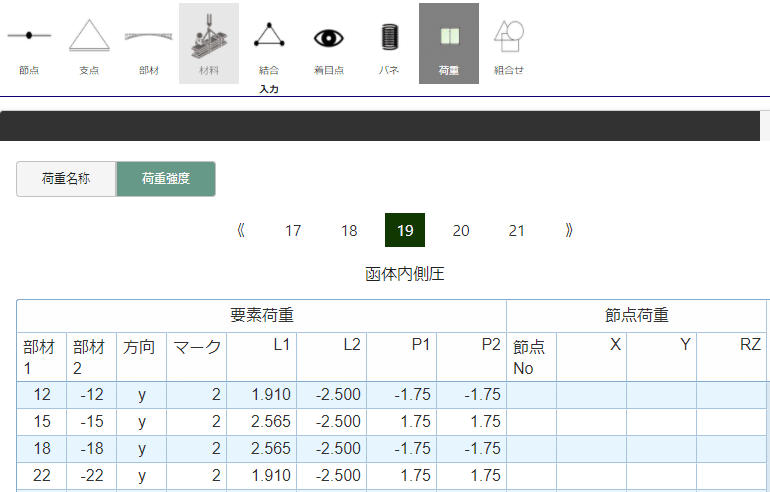Select the マーク column header

pos(196,357)
